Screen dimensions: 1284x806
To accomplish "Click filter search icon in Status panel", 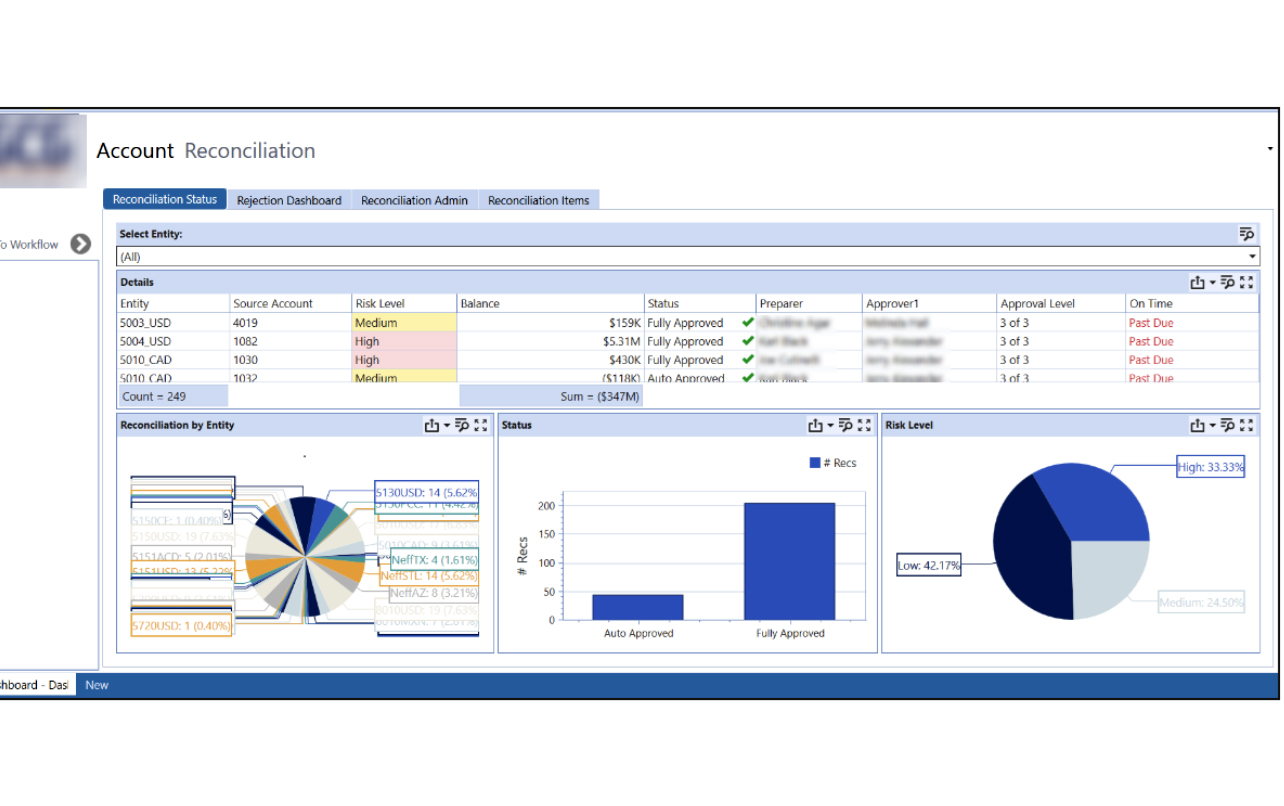I will click(845, 426).
